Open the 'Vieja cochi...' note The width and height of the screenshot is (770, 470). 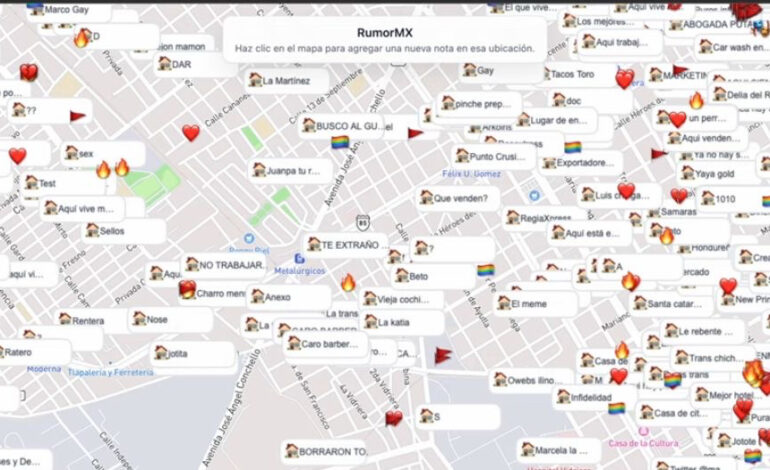tap(402, 299)
